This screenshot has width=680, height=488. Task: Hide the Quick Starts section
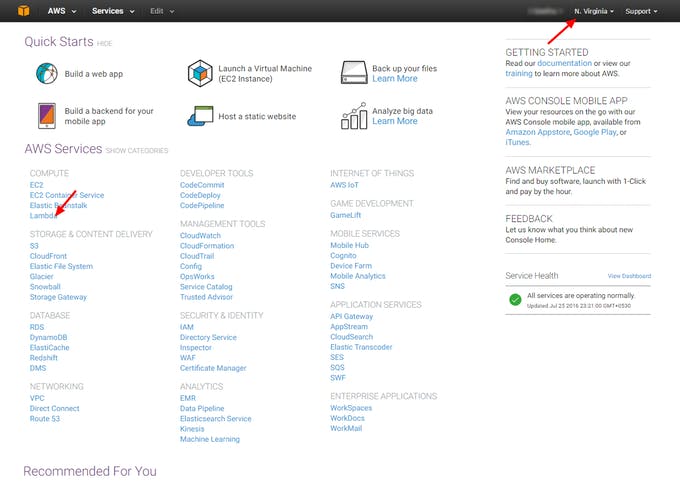point(104,43)
